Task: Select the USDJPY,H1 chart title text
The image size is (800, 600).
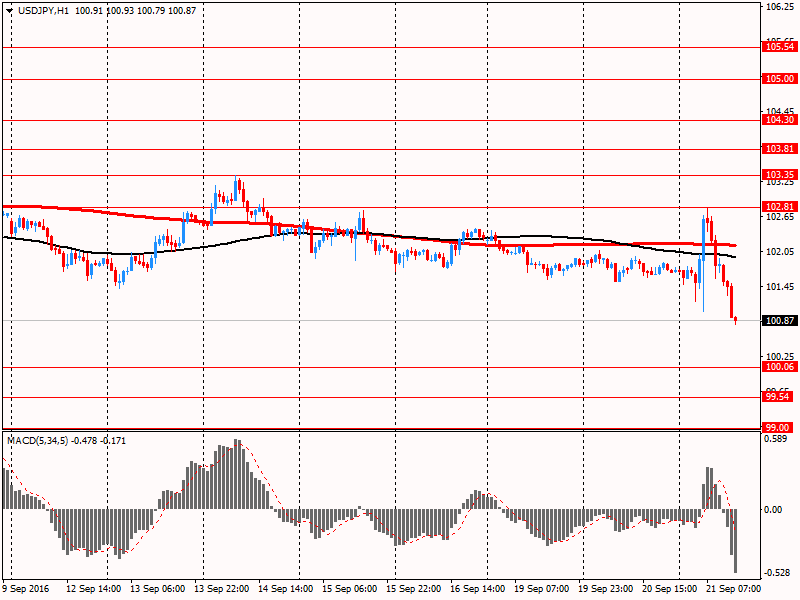Action: pyautogui.click(x=43, y=11)
